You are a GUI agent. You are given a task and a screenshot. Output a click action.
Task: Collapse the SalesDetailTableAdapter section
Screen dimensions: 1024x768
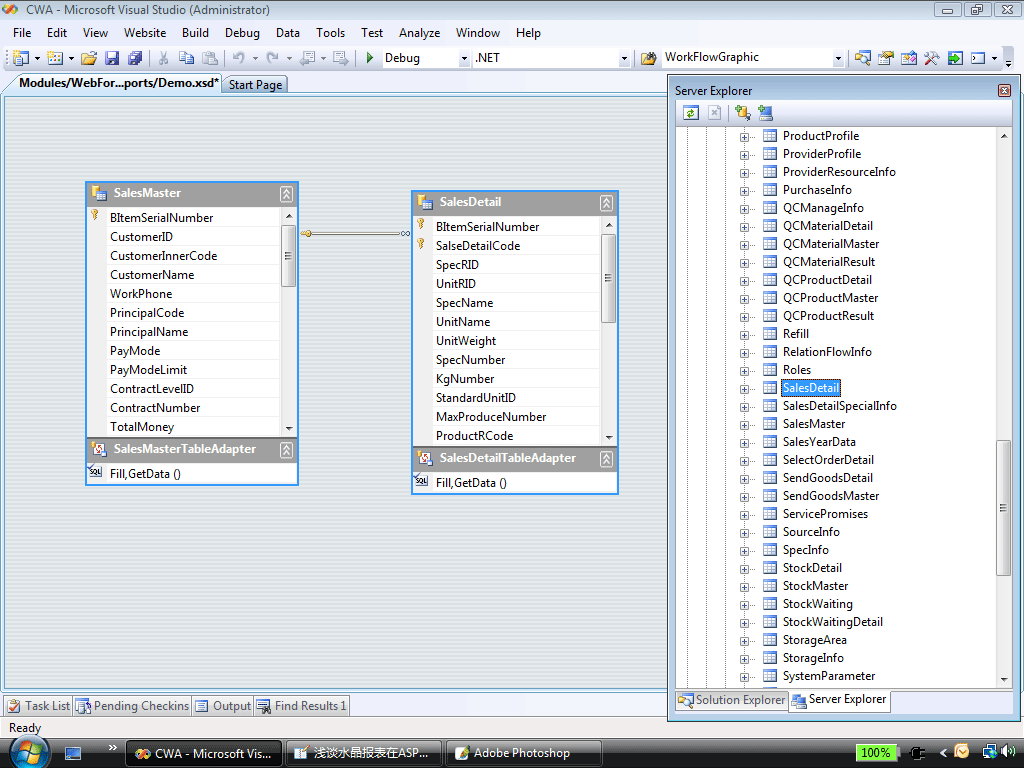[606, 458]
